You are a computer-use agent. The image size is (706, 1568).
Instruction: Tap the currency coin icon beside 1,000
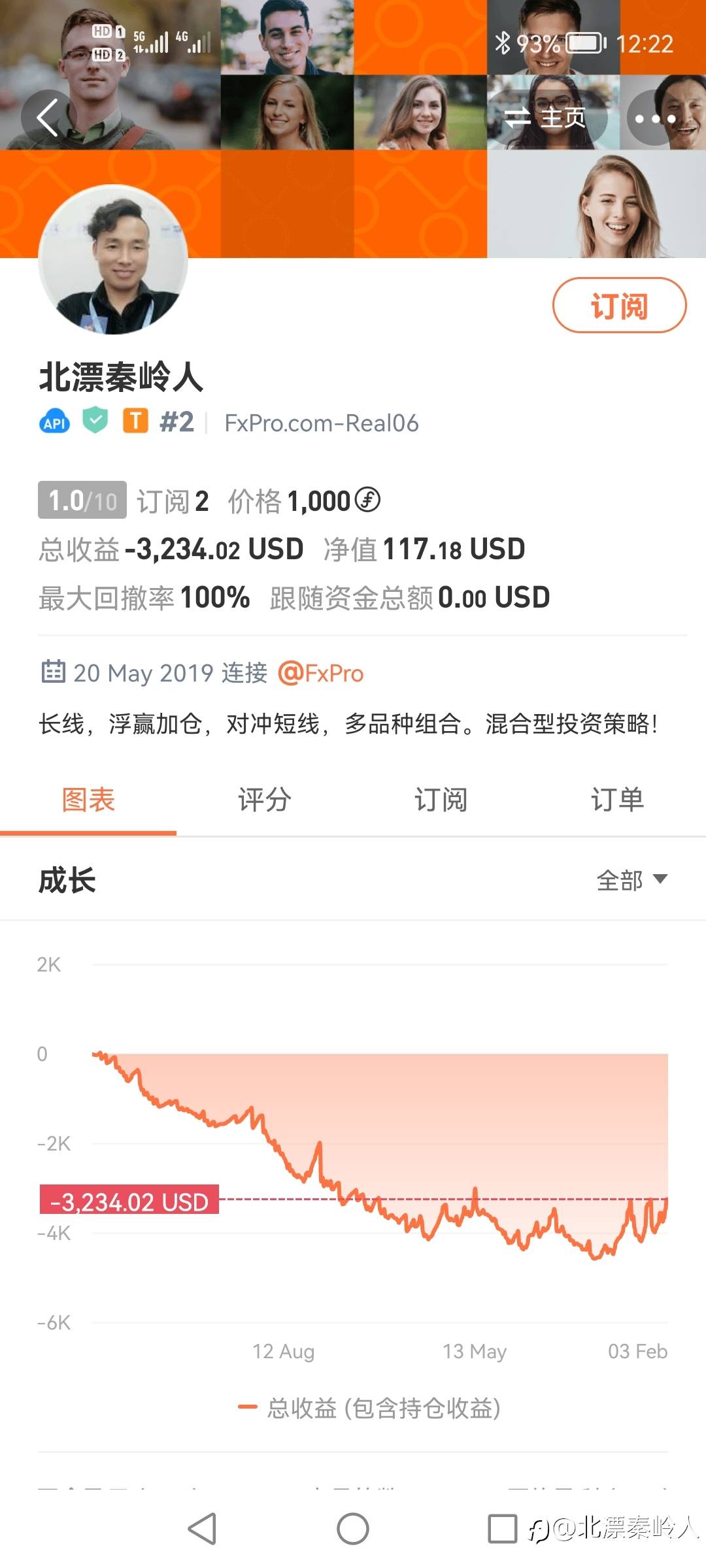point(367,500)
